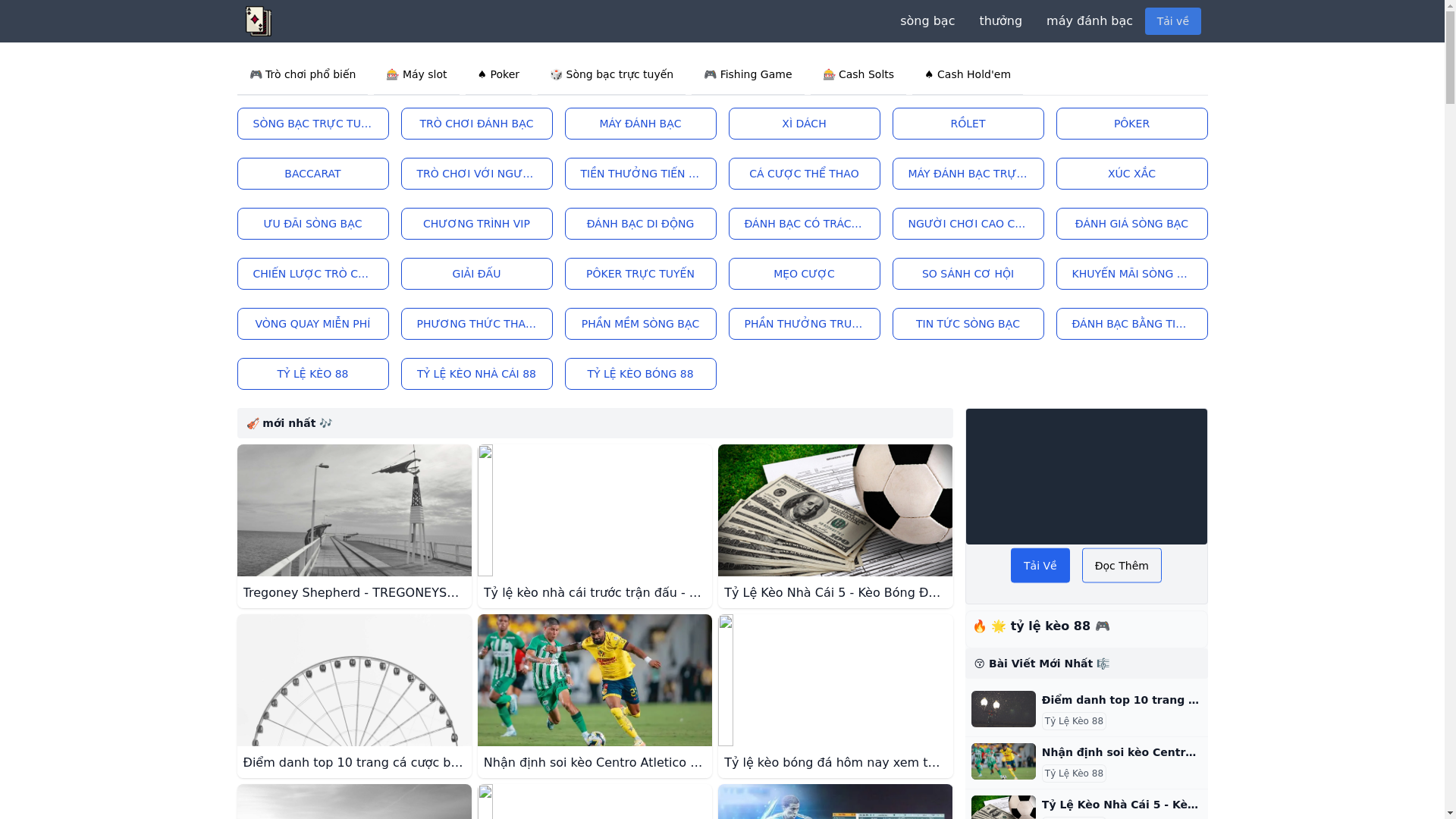Screen dimensions: 1456x819
Task: Open the TỶ LỆ KÈO NHÀ CÁI 88 category
Action: coord(476,374)
